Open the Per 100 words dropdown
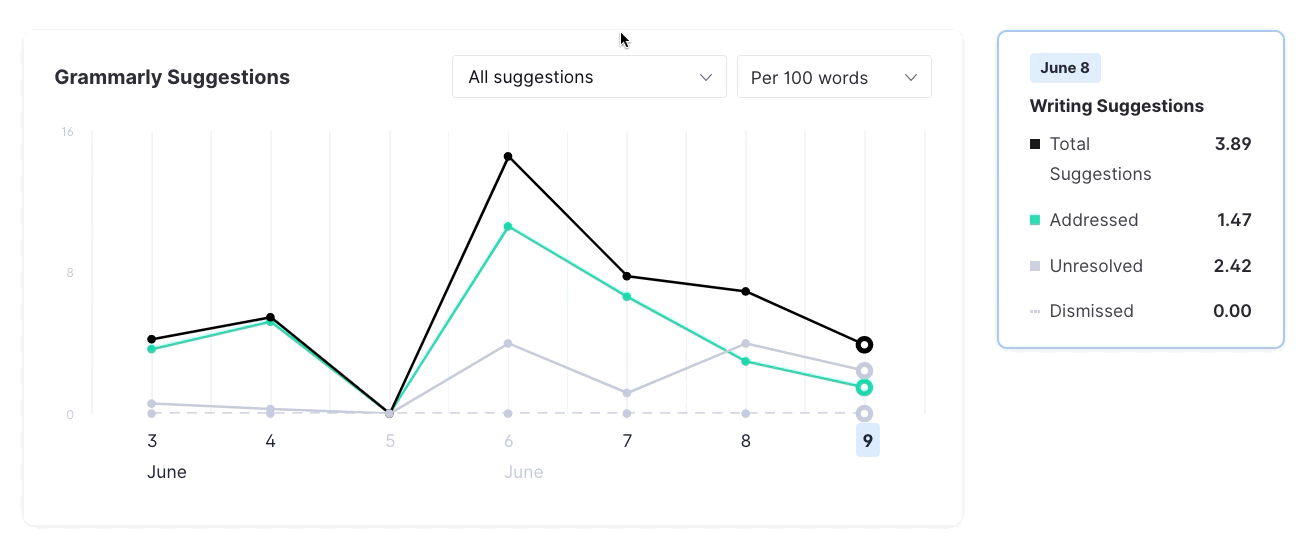The image size is (1311, 556). coord(833,77)
